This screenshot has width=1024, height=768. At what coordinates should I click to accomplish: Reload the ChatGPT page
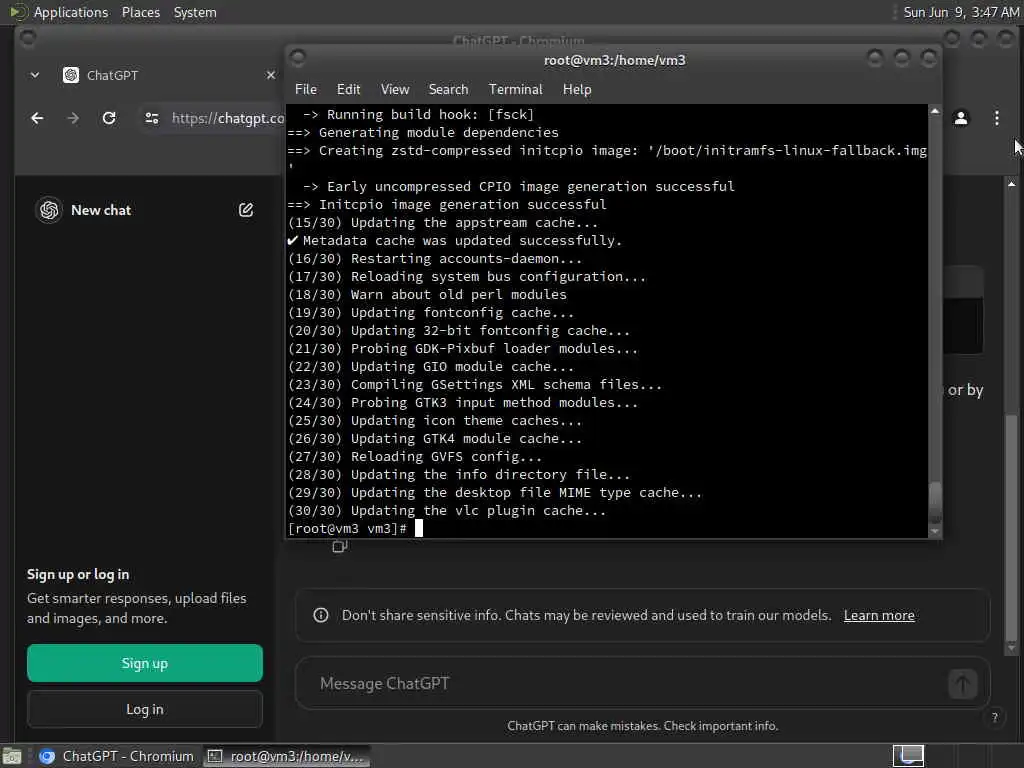pos(109,118)
